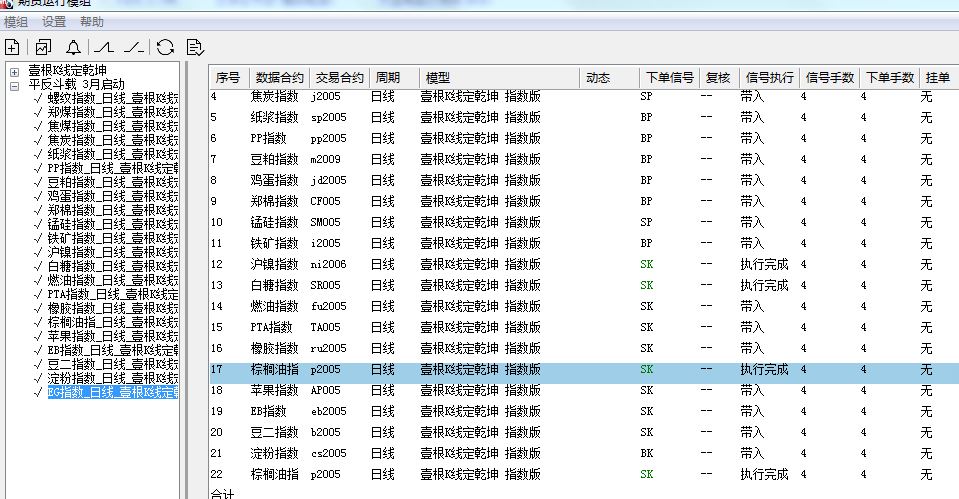Click the step-down signal line icon
The image size is (959, 499).
pos(135,47)
